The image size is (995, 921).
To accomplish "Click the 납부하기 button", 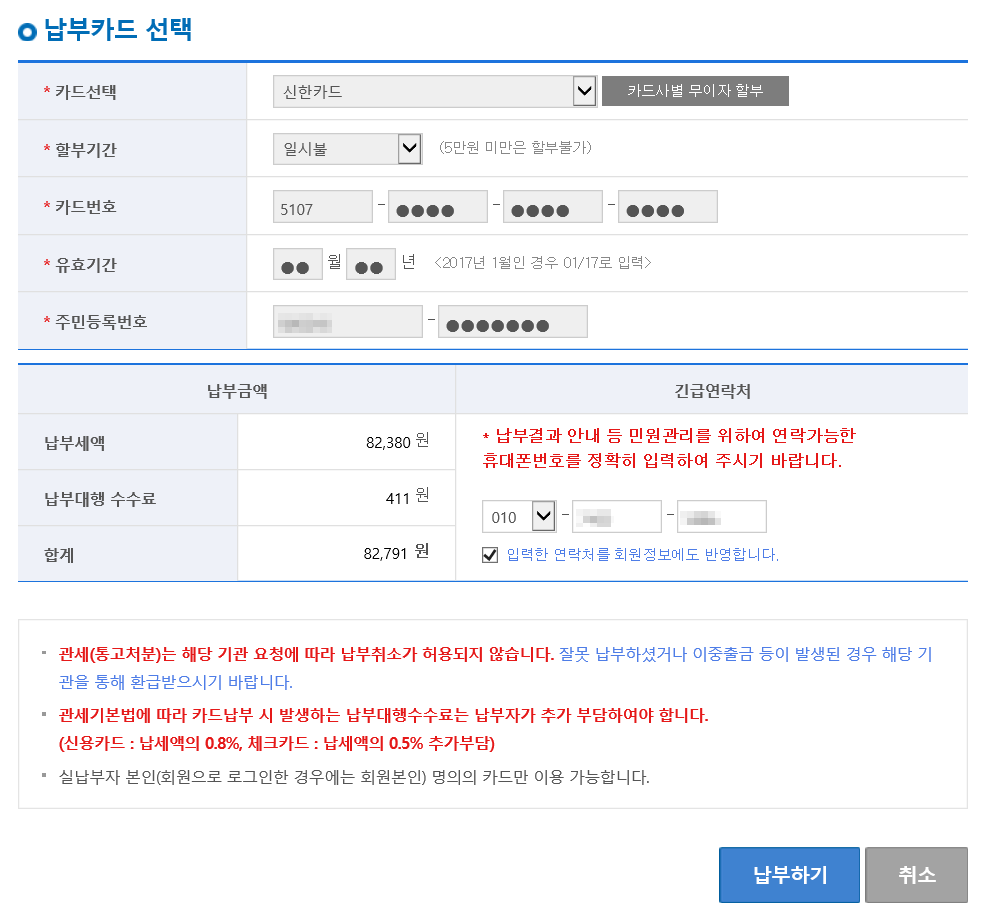I will click(x=789, y=875).
